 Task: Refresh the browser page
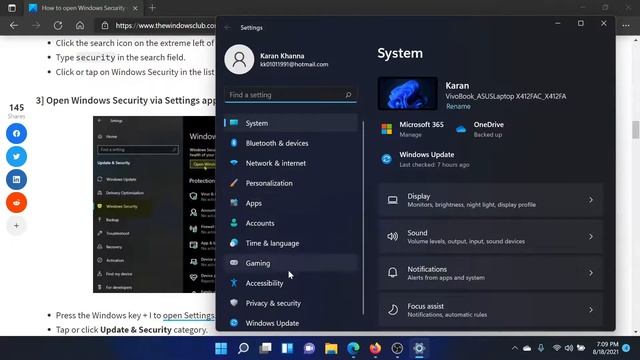pos(58,25)
